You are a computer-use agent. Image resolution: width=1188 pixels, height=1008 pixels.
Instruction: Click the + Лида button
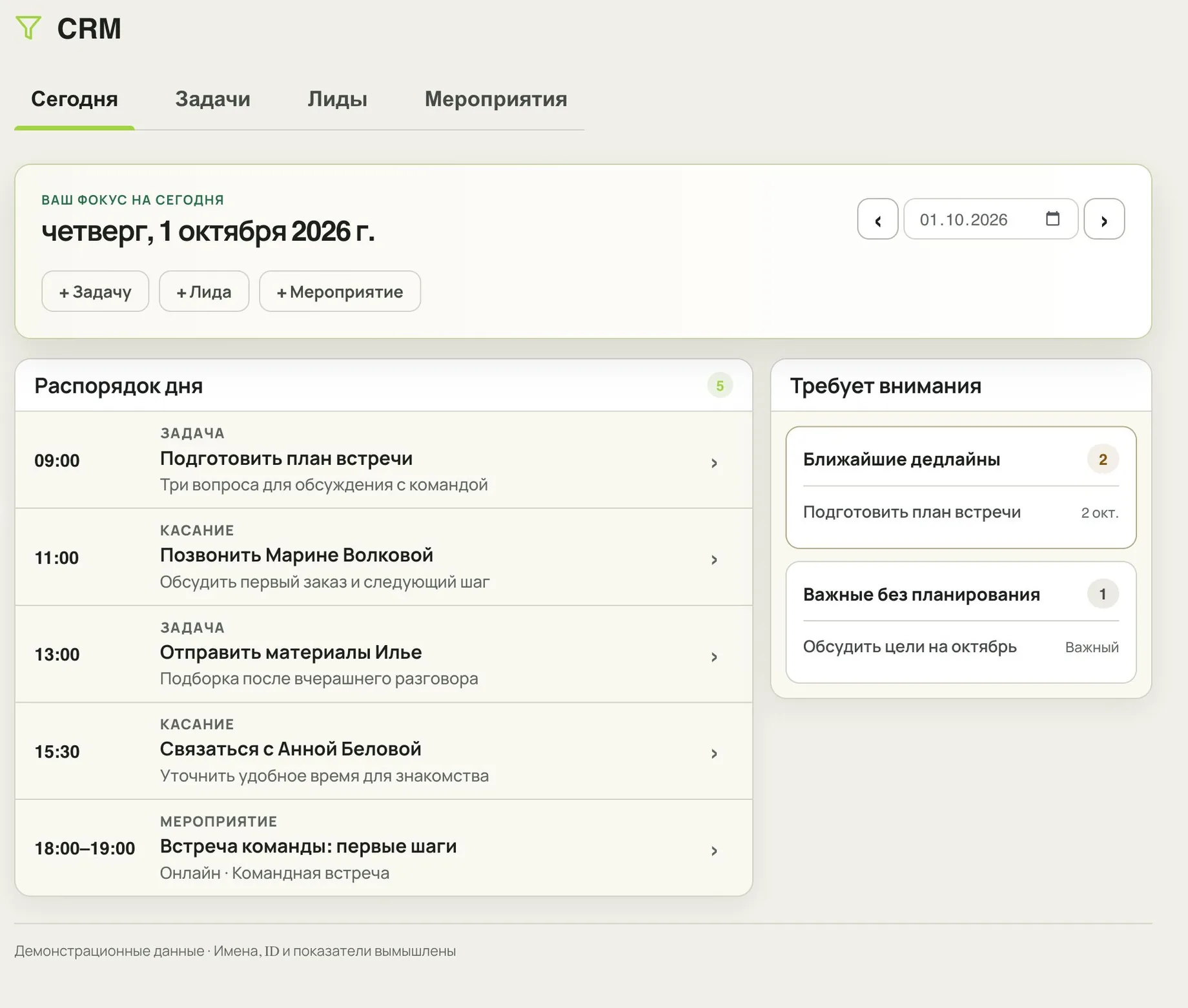pyautogui.click(x=204, y=291)
